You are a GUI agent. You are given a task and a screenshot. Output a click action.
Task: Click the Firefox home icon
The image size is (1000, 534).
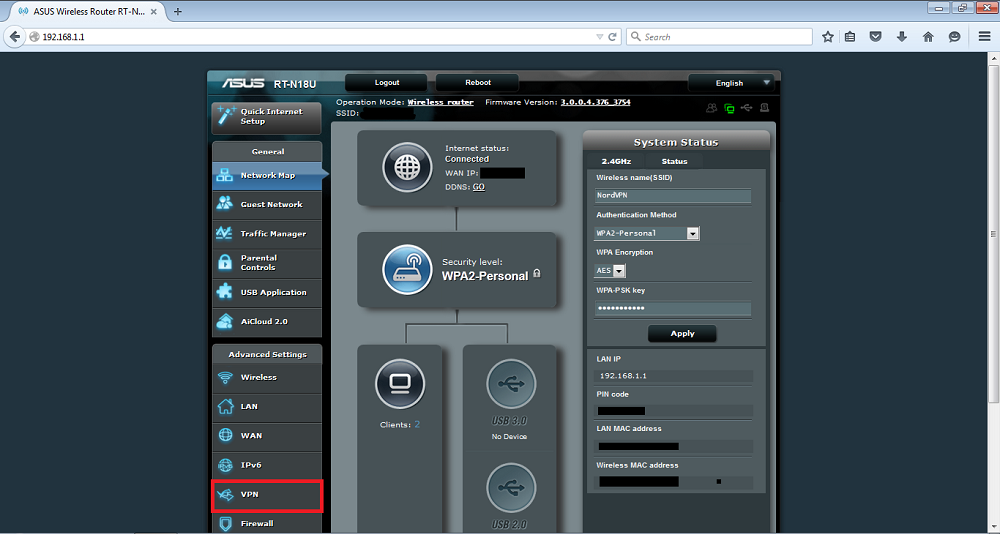[928, 37]
